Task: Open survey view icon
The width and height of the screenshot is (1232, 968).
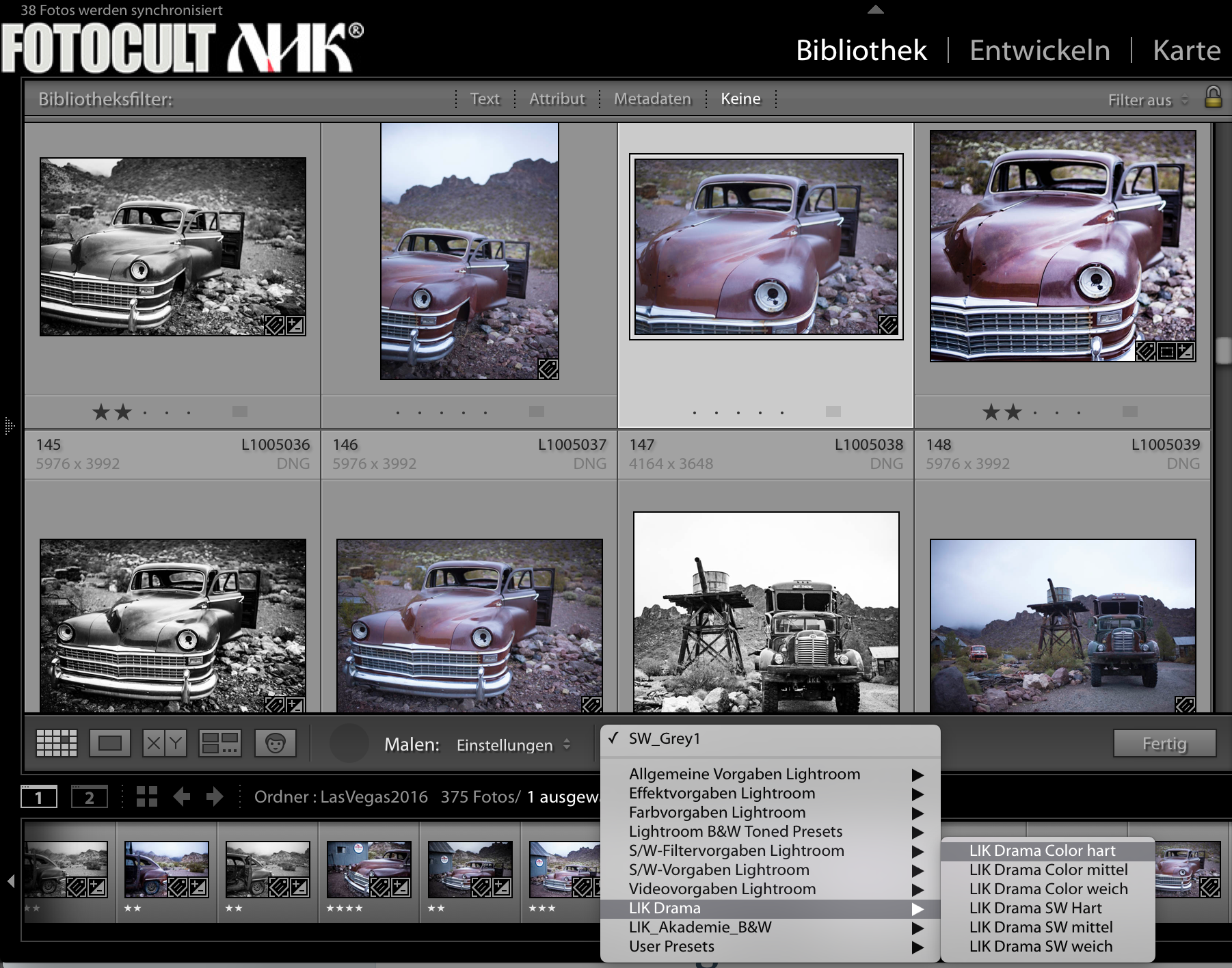Action: pyautogui.click(x=219, y=743)
